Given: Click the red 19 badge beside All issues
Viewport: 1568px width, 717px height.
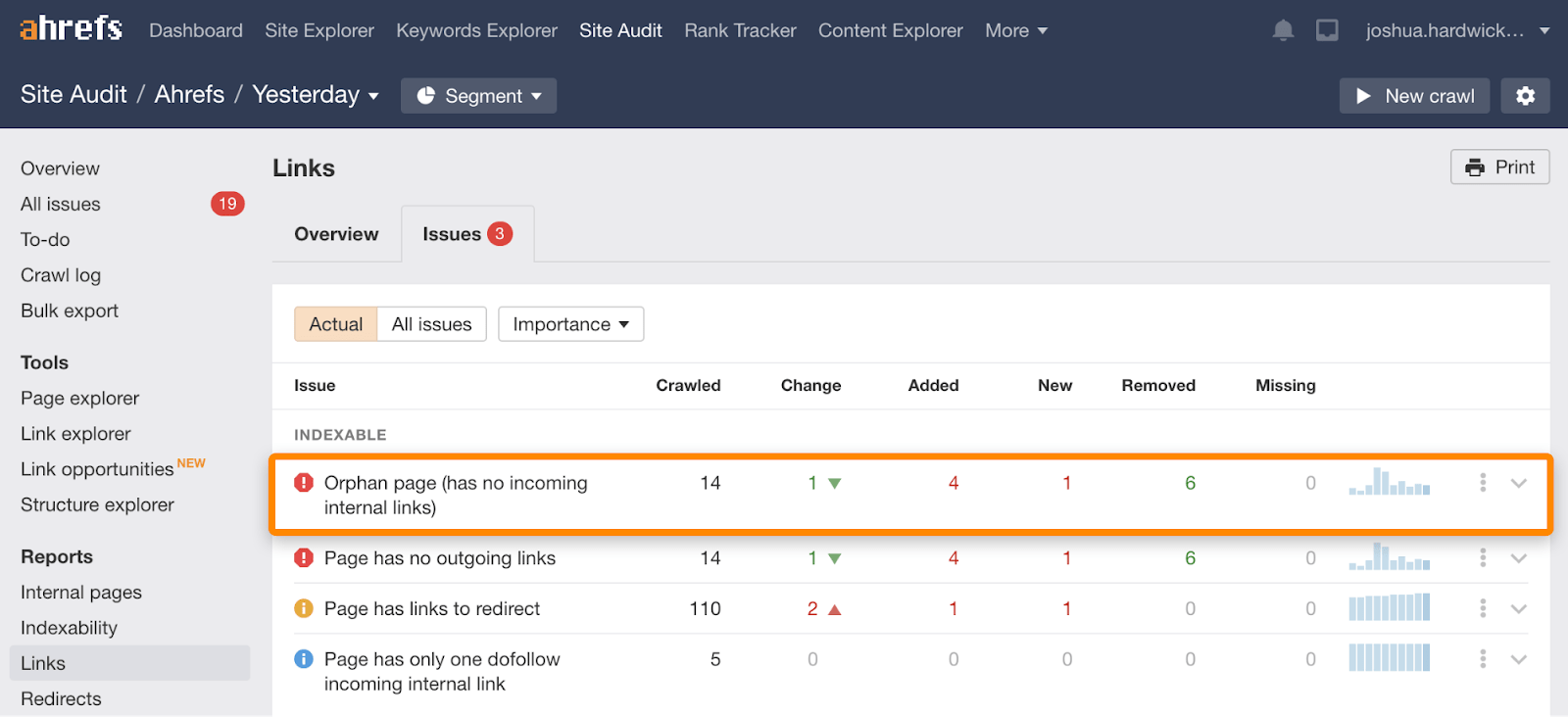Looking at the screenshot, I should [227, 204].
